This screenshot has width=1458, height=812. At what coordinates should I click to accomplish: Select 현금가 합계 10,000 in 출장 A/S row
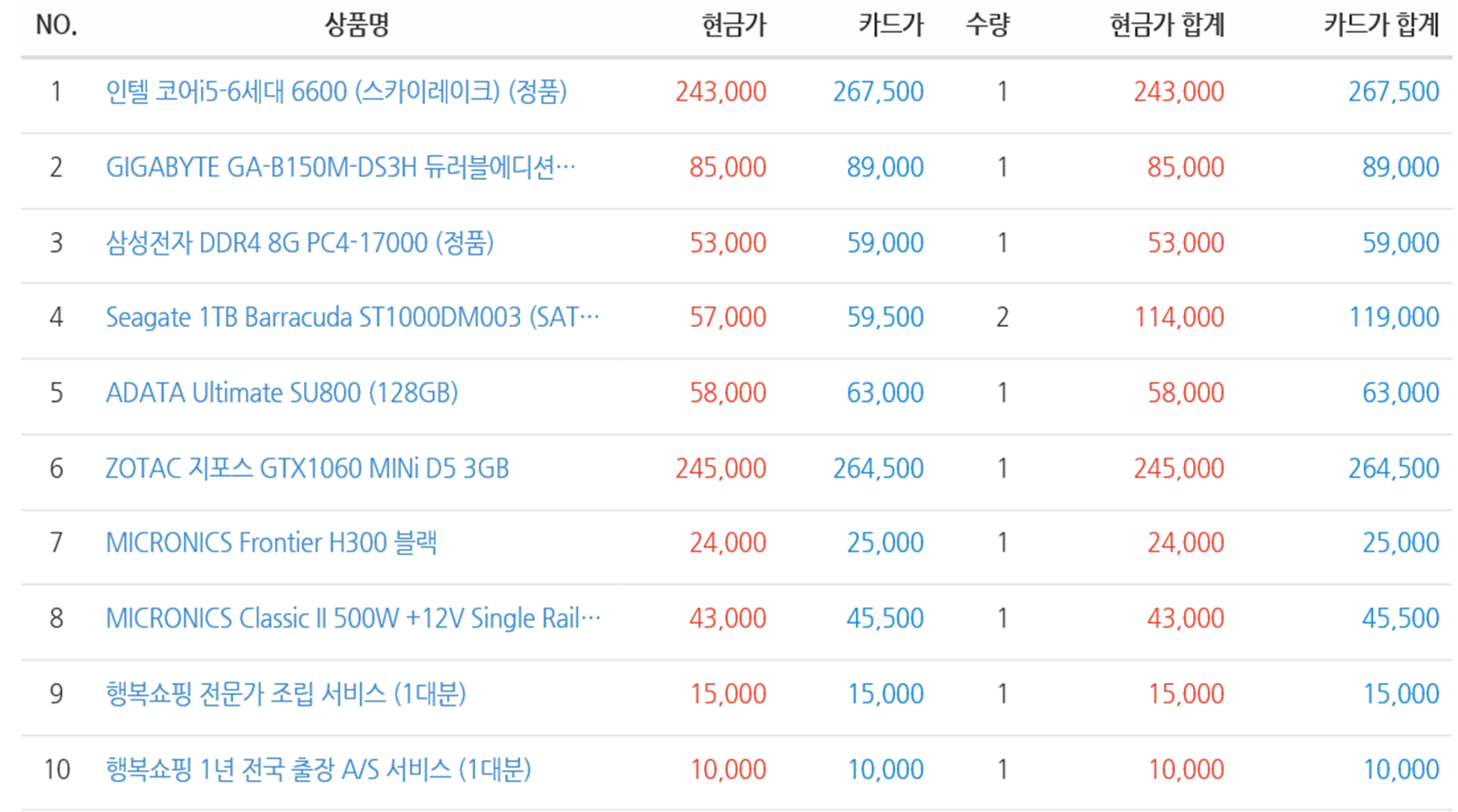click(x=1186, y=769)
